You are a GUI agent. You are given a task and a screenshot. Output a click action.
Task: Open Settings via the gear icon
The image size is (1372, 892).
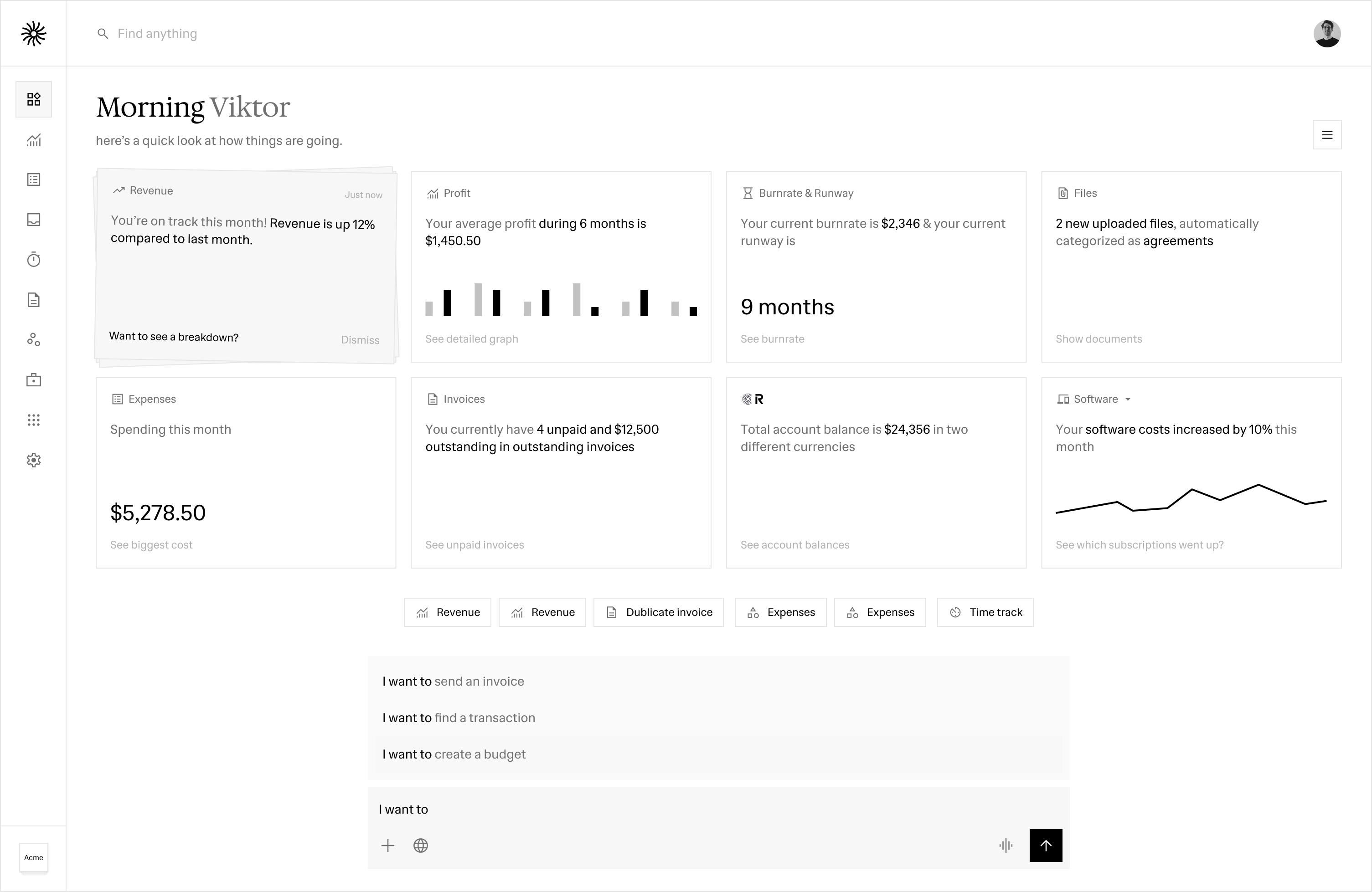point(33,459)
